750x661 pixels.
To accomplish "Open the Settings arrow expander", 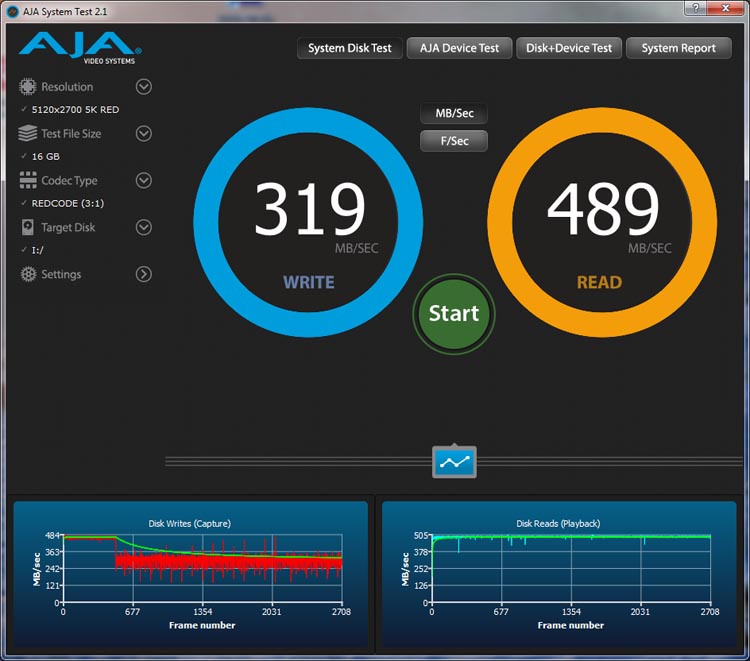I will (x=143, y=274).
